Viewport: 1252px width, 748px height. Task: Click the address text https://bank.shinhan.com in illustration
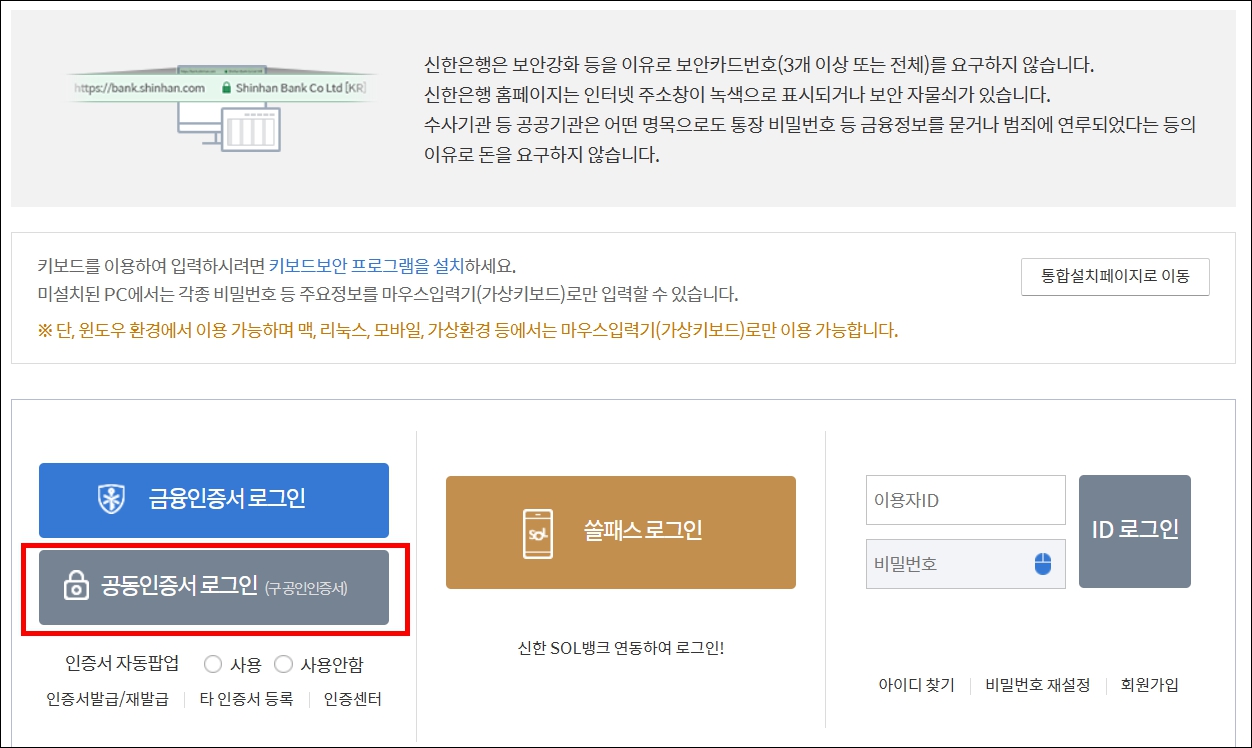click(140, 88)
